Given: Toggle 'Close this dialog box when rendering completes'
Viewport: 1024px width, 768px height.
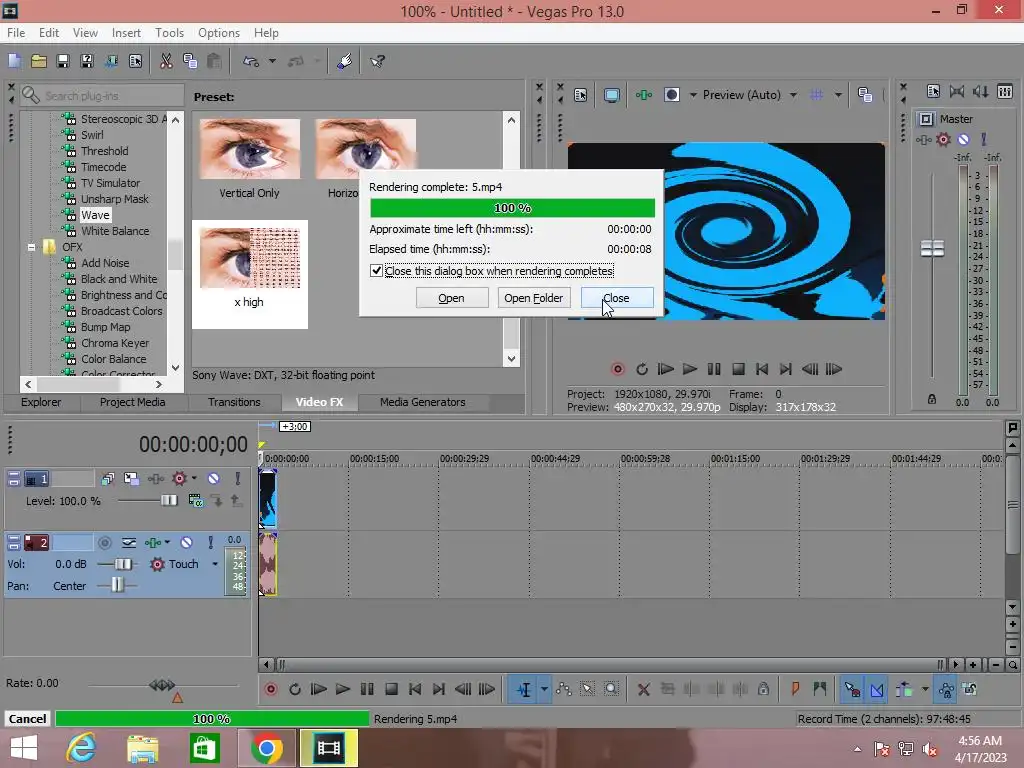Looking at the screenshot, I should pos(376,270).
